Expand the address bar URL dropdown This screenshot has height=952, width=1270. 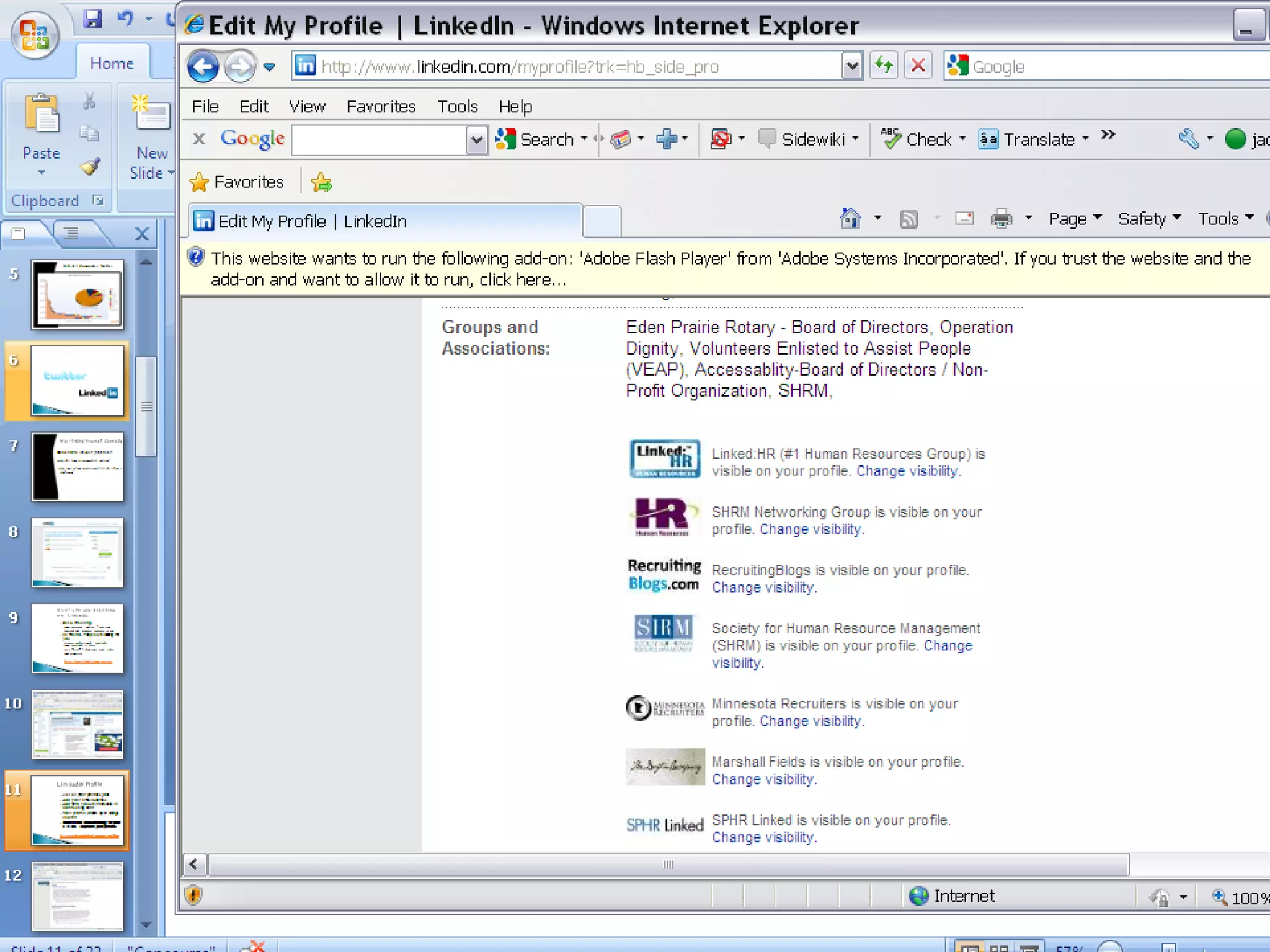[x=852, y=66]
